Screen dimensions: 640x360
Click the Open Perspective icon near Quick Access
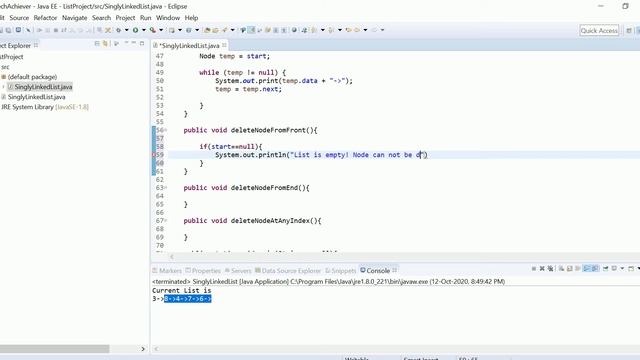point(629,31)
